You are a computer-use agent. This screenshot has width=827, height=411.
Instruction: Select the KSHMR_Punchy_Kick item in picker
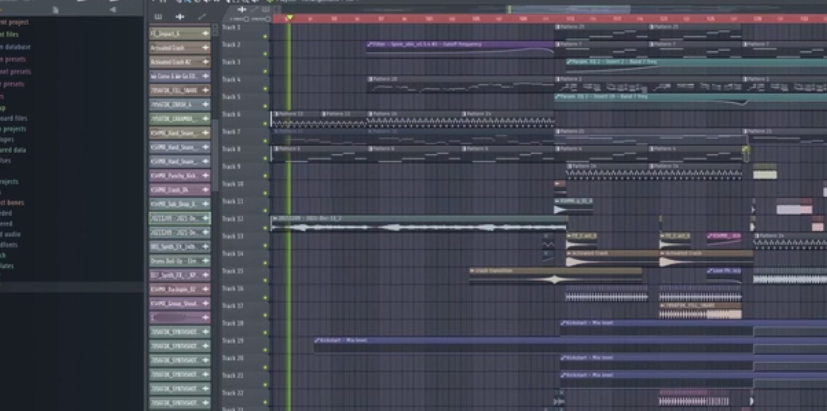[176, 175]
